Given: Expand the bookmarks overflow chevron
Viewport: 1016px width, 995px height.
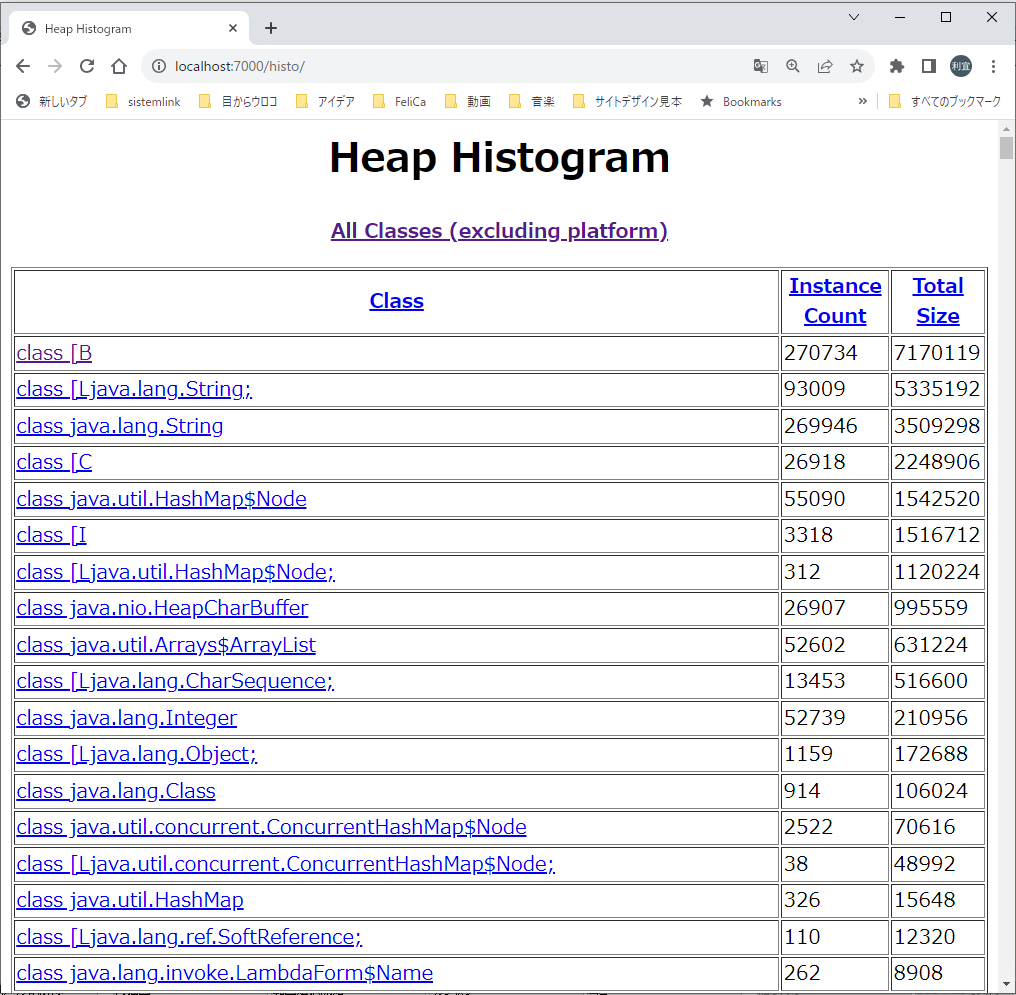Looking at the screenshot, I should pyautogui.click(x=862, y=101).
